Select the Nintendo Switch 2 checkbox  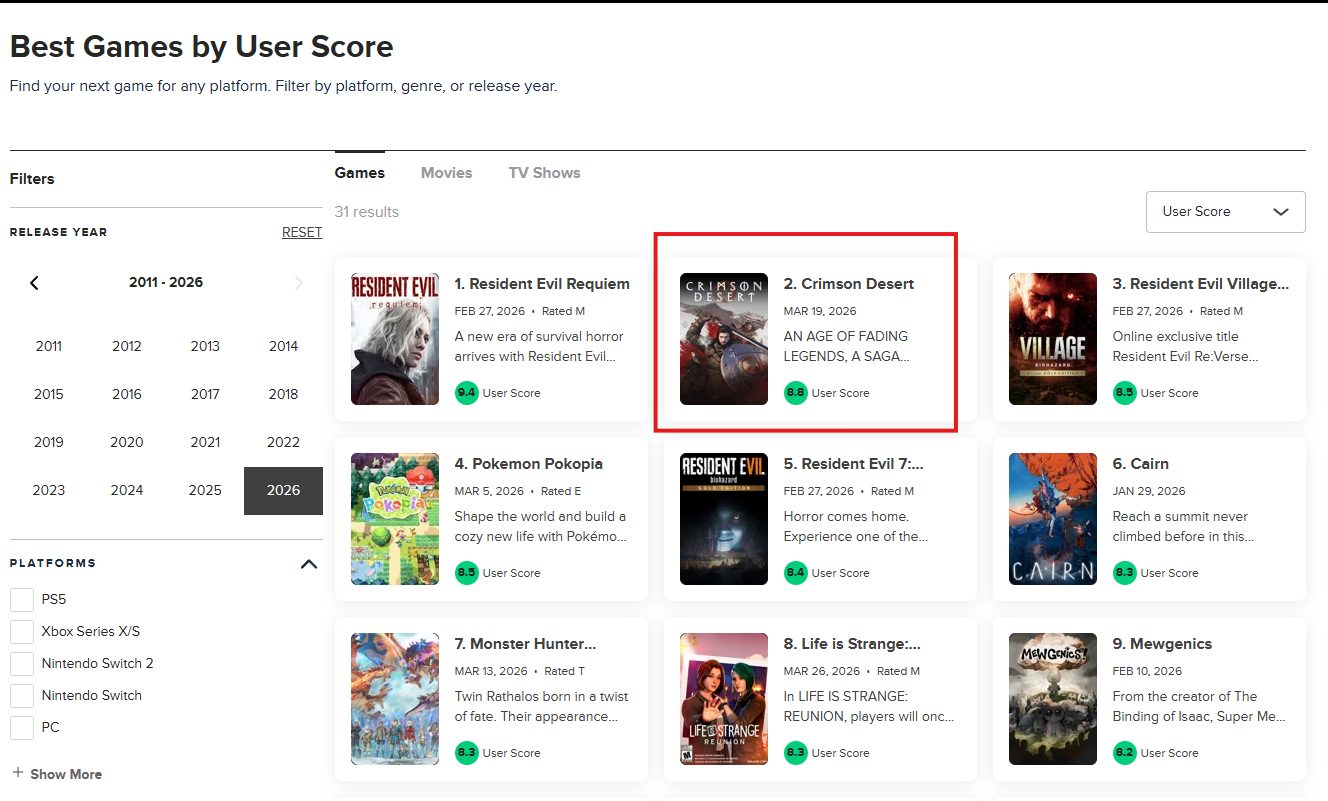pos(21,663)
